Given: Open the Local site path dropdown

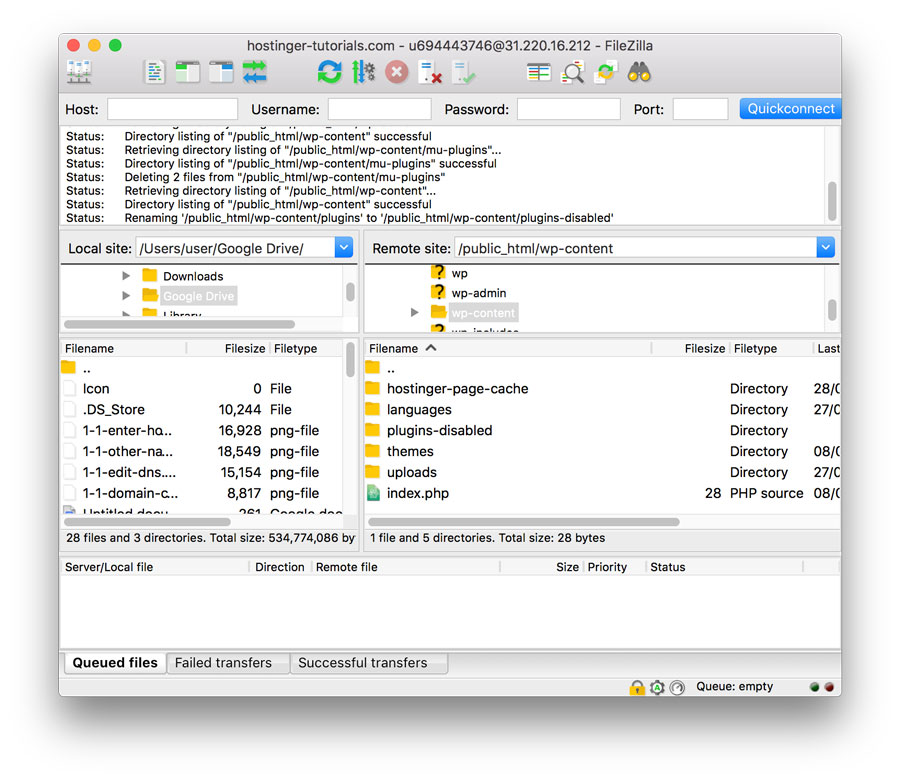Looking at the screenshot, I should [344, 248].
